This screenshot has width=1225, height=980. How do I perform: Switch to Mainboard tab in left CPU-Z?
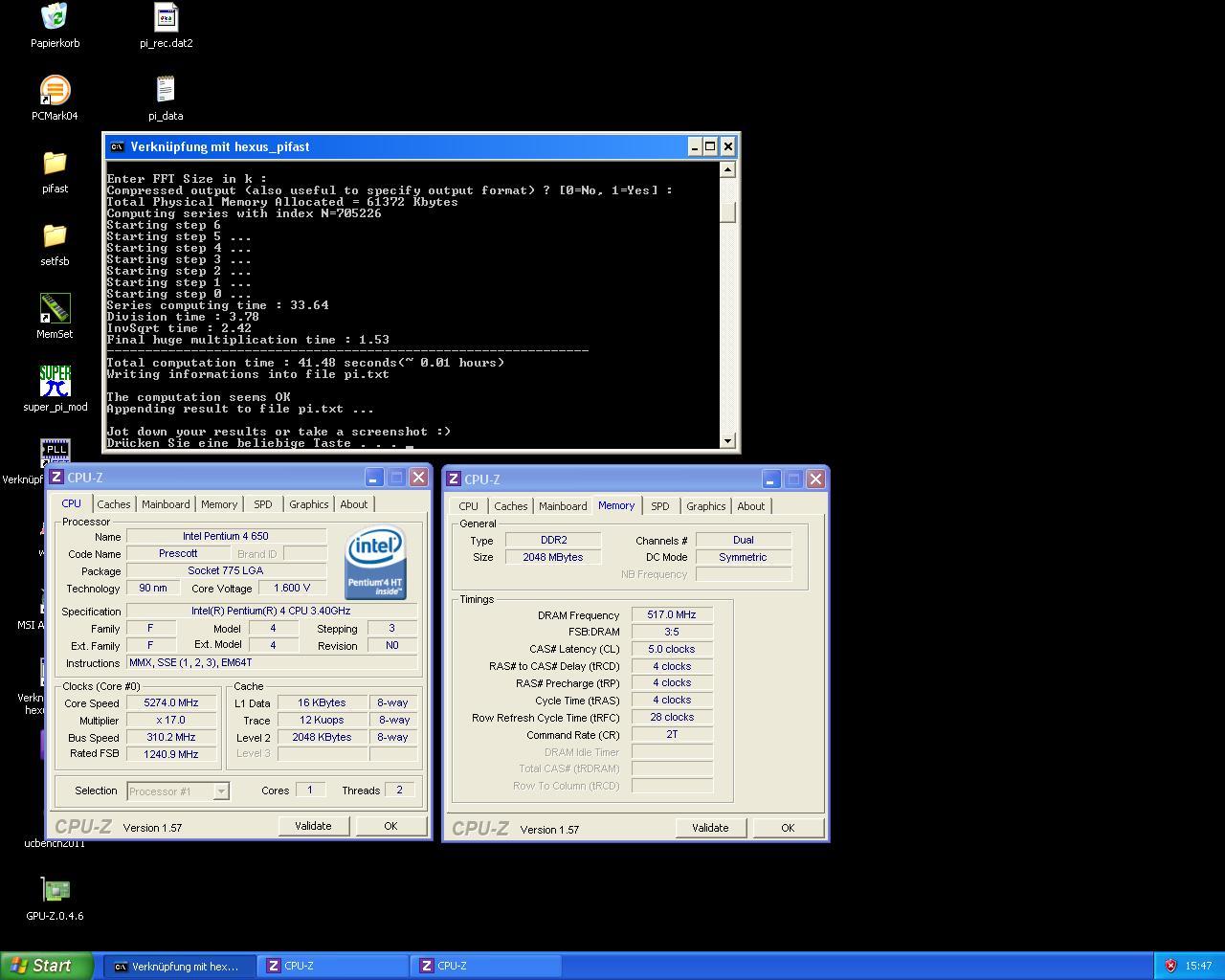166,504
